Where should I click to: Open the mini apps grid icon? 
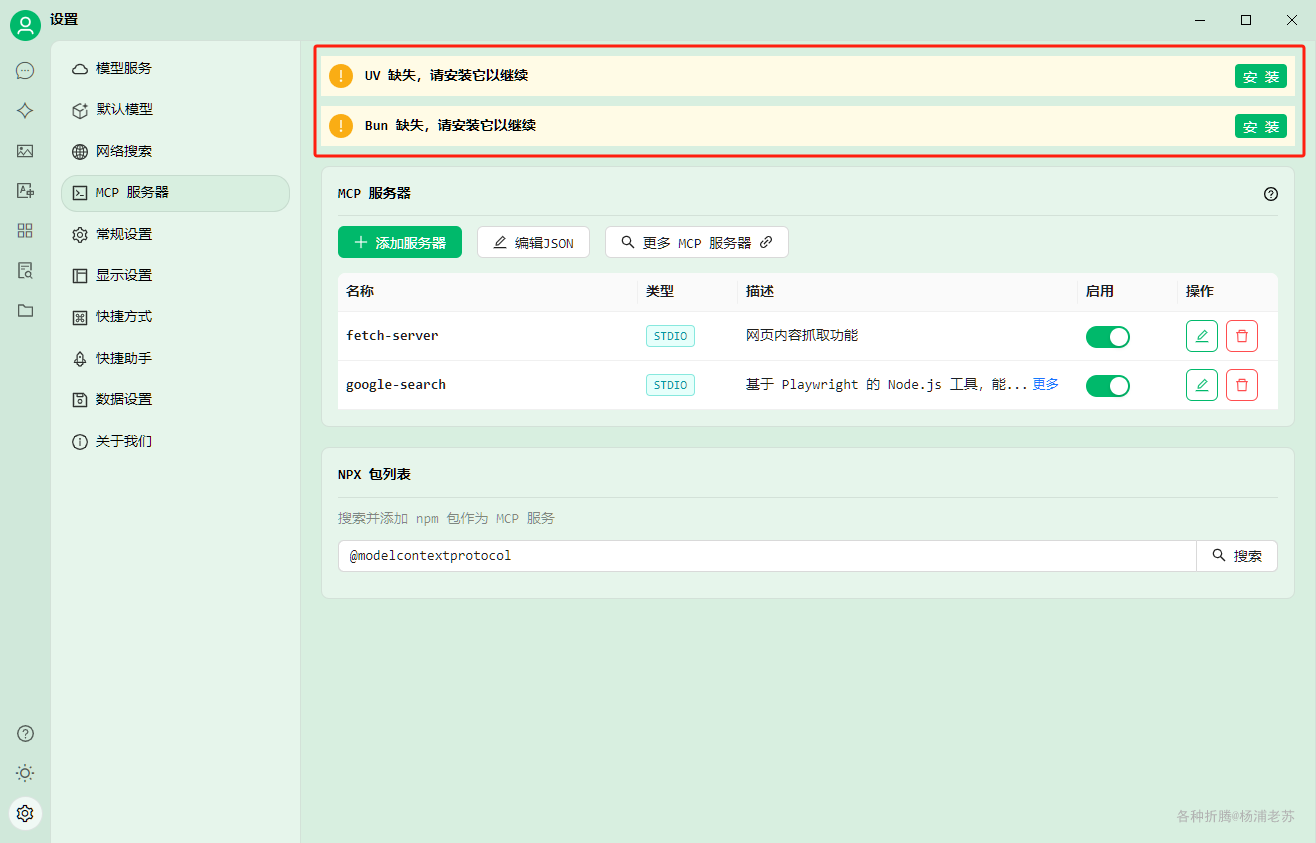[x=25, y=230]
